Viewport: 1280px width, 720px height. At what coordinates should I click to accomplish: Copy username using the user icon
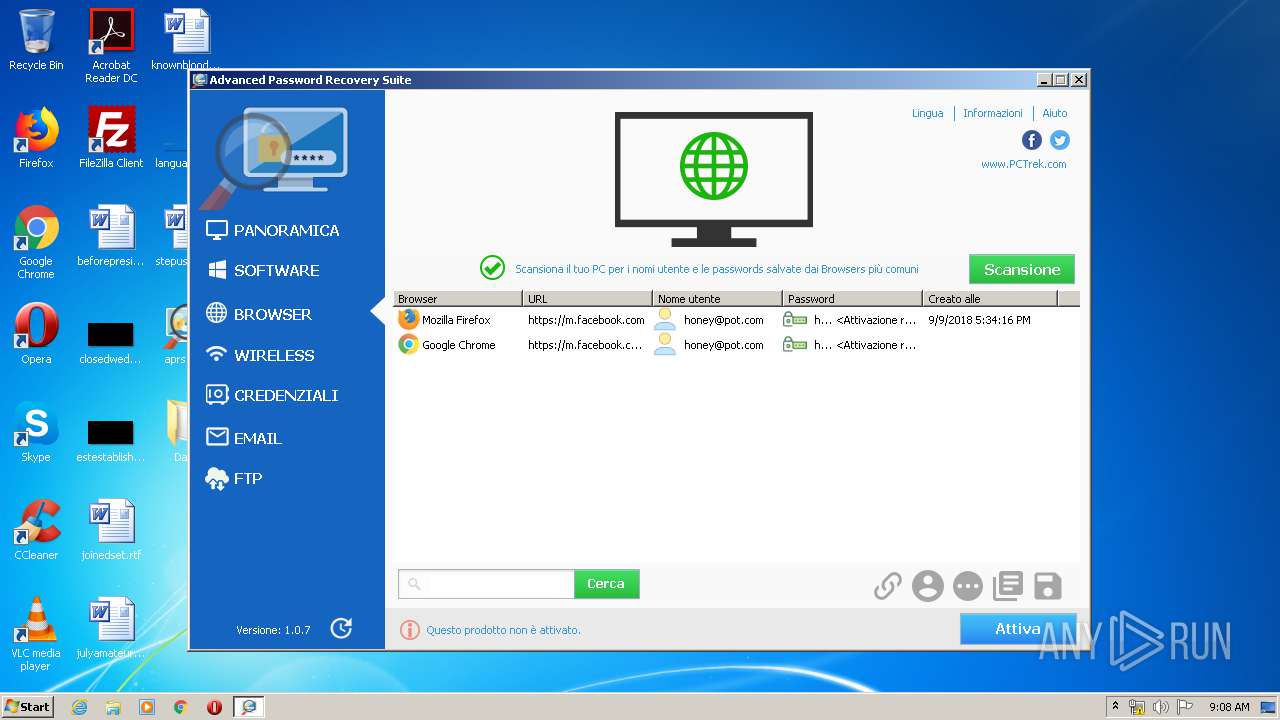coord(928,586)
